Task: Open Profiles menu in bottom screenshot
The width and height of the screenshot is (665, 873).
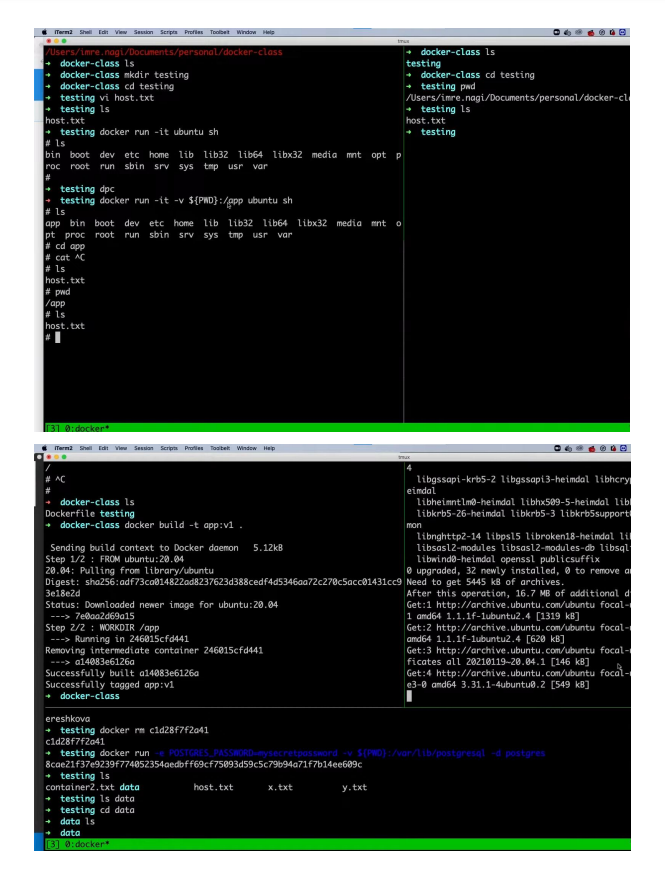Action: coord(194,448)
